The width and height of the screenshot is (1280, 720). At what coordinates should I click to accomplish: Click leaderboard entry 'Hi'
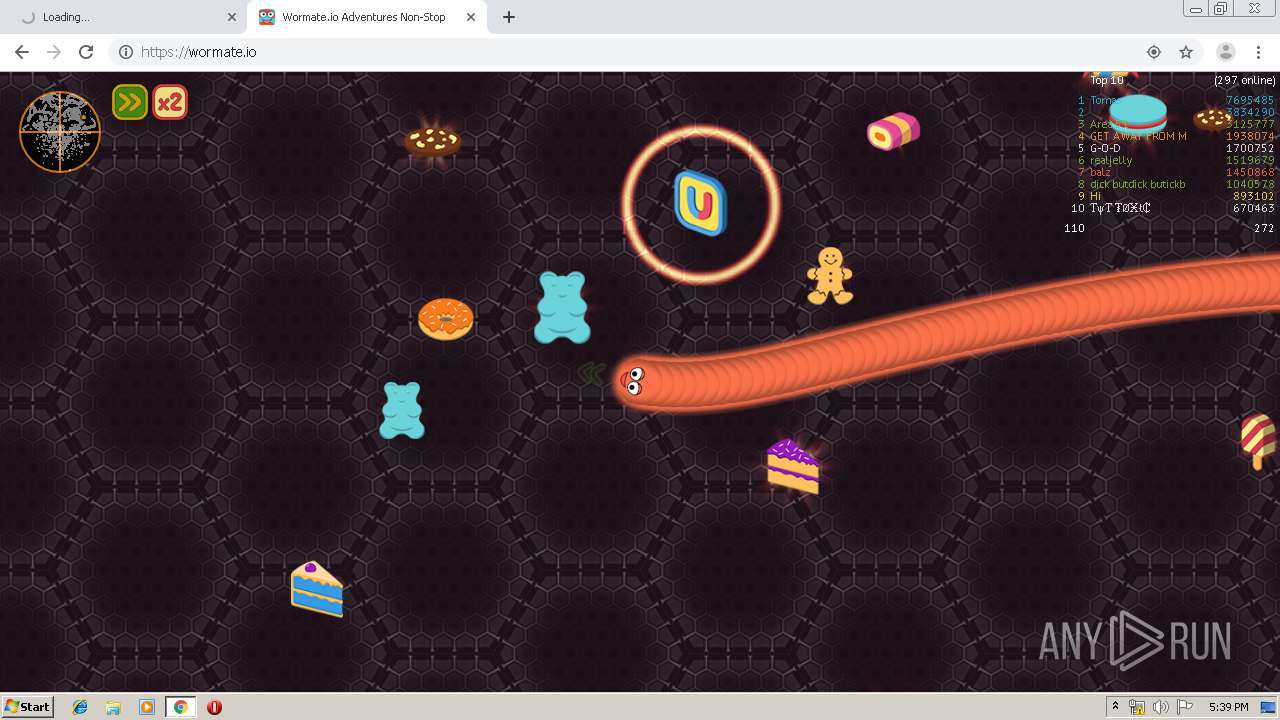(x=1095, y=196)
